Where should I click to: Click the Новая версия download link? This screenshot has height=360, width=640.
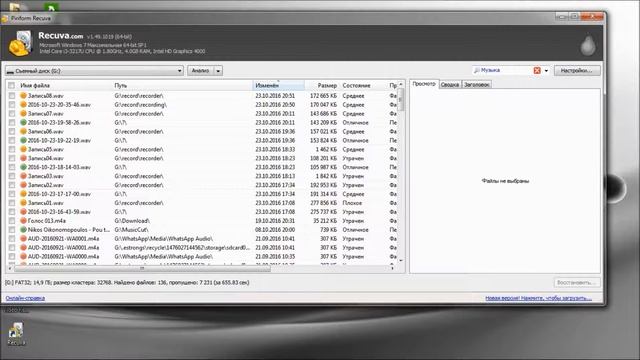538,298
